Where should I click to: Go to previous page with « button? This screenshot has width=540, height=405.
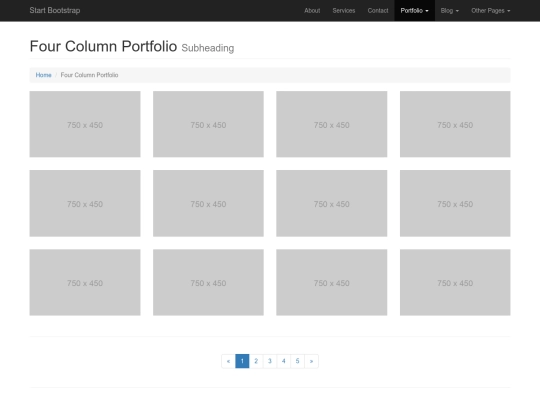pos(228,361)
